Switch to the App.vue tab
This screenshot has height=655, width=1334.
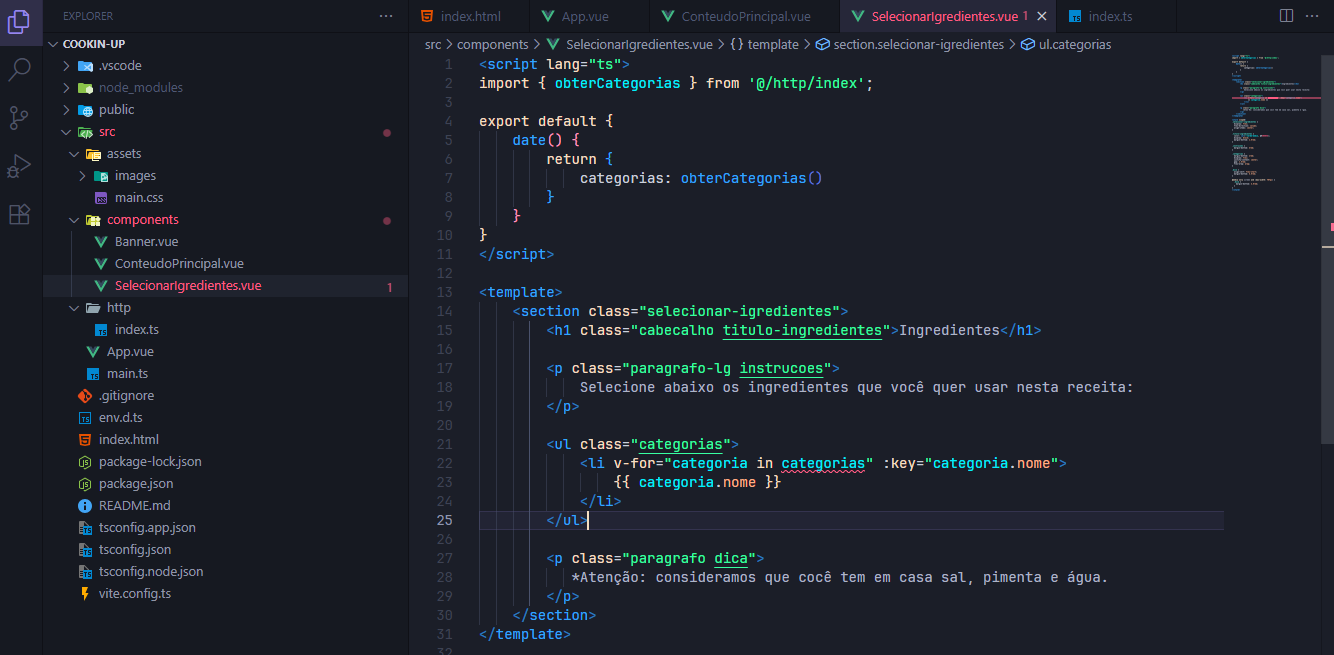pos(590,16)
